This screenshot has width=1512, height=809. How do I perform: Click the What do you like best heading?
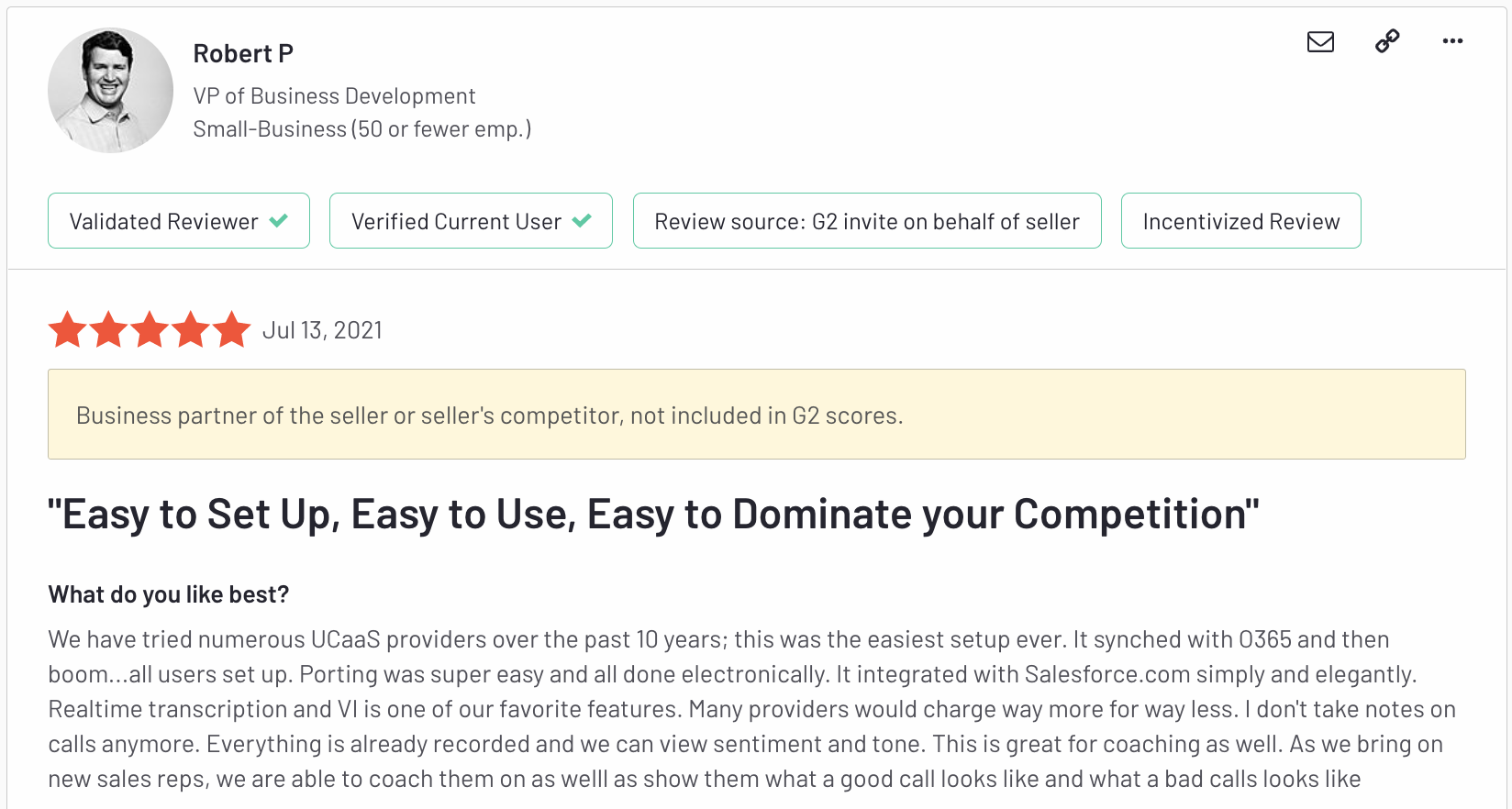[x=169, y=594]
